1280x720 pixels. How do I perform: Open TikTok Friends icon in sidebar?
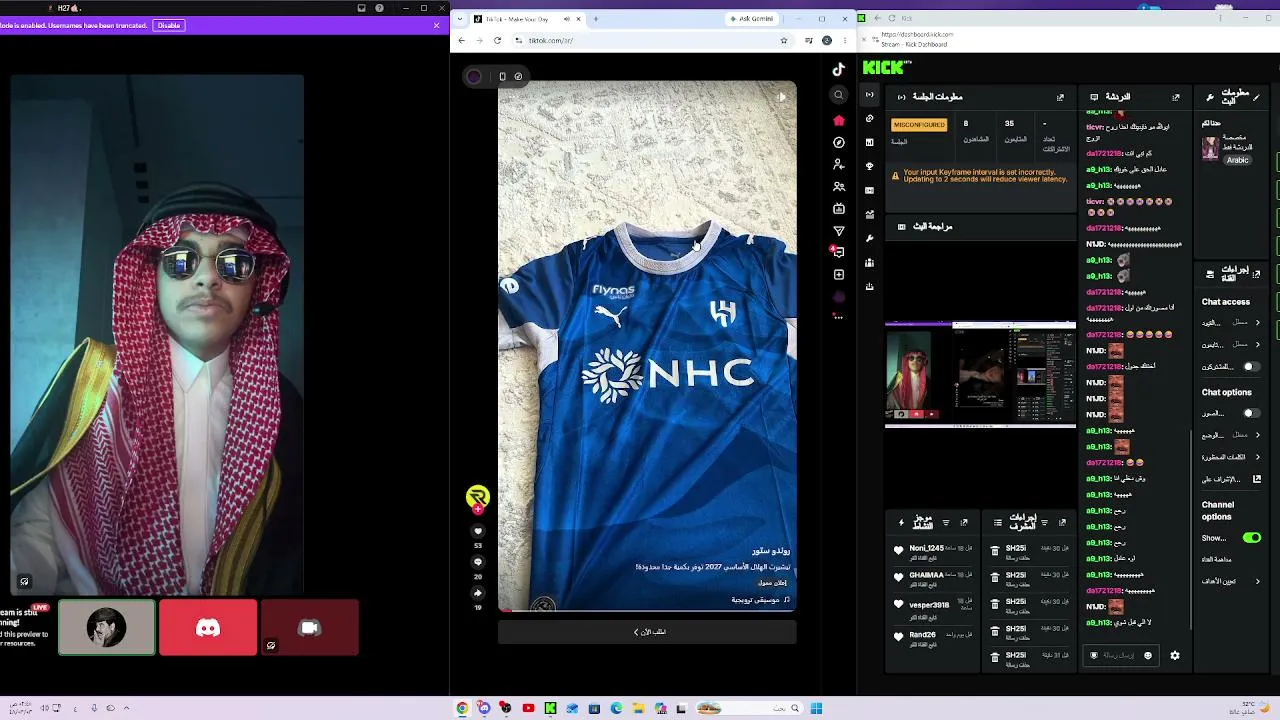coord(839,187)
